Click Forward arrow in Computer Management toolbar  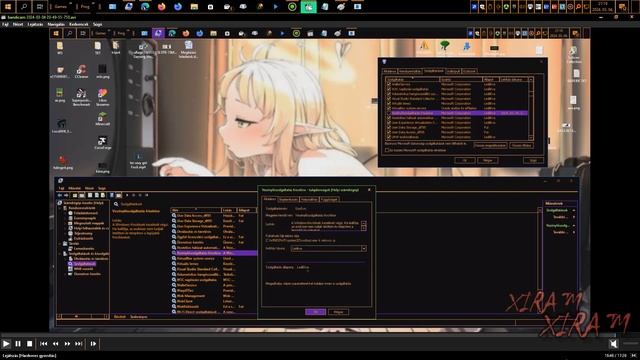tap(66, 196)
